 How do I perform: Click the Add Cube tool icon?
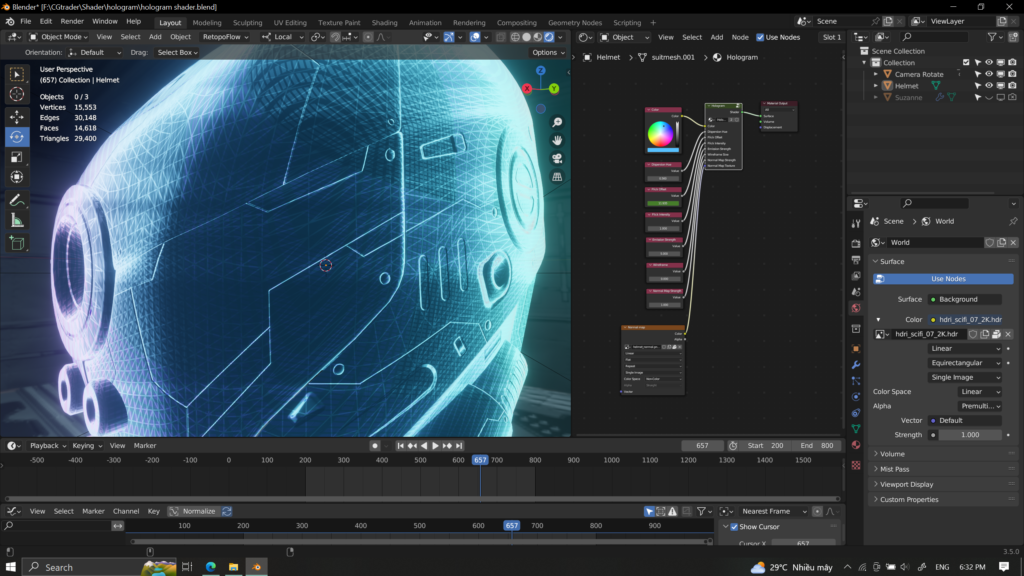17,243
